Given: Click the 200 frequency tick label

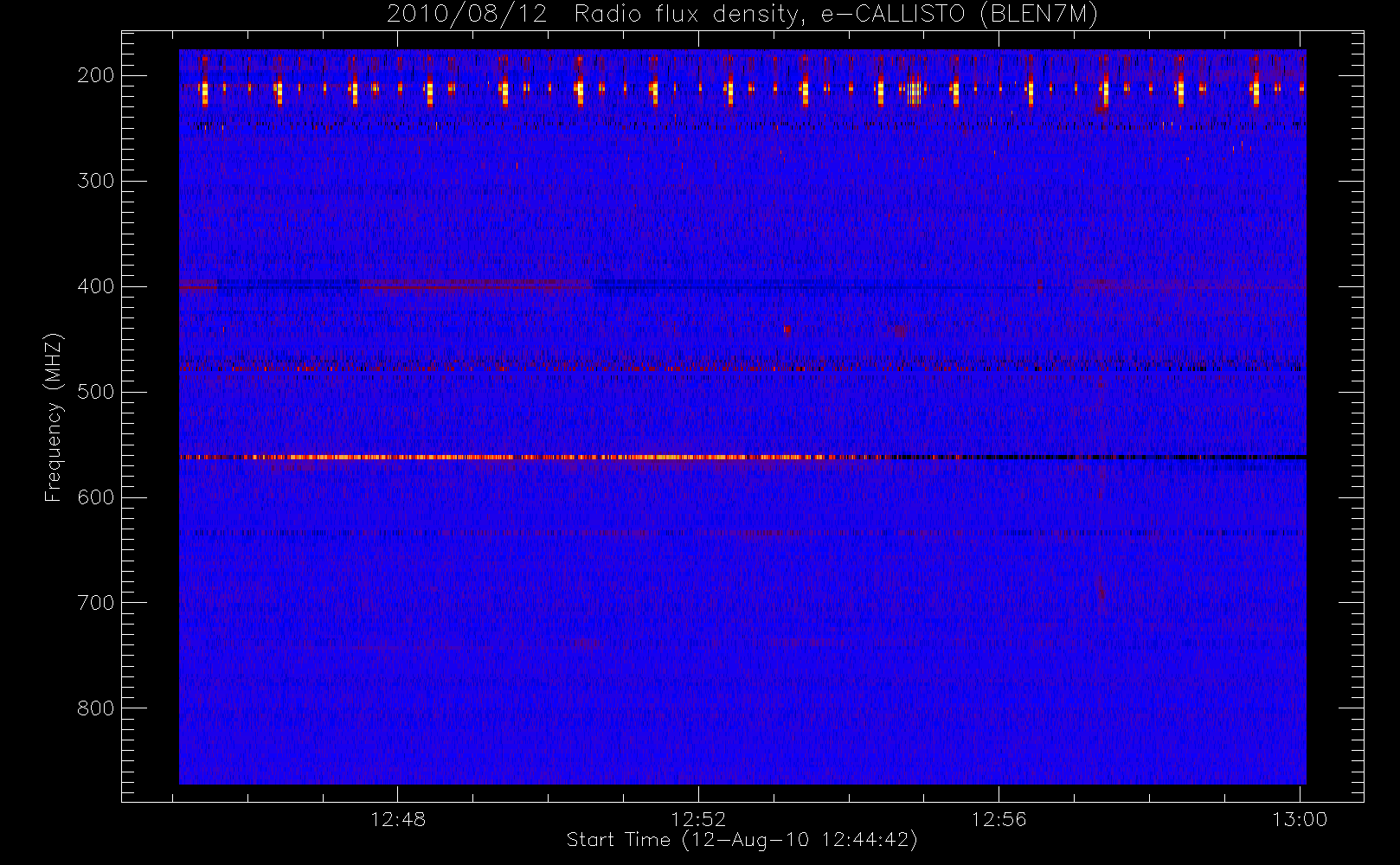Looking at the screenshot, I should (x=96, y=75).
